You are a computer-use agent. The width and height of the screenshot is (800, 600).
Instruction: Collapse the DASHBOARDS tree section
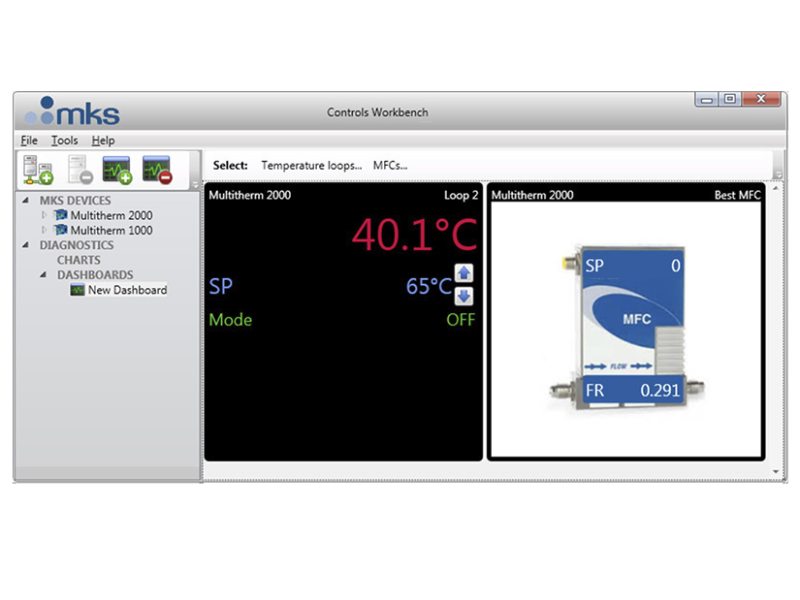pos(44,274)
